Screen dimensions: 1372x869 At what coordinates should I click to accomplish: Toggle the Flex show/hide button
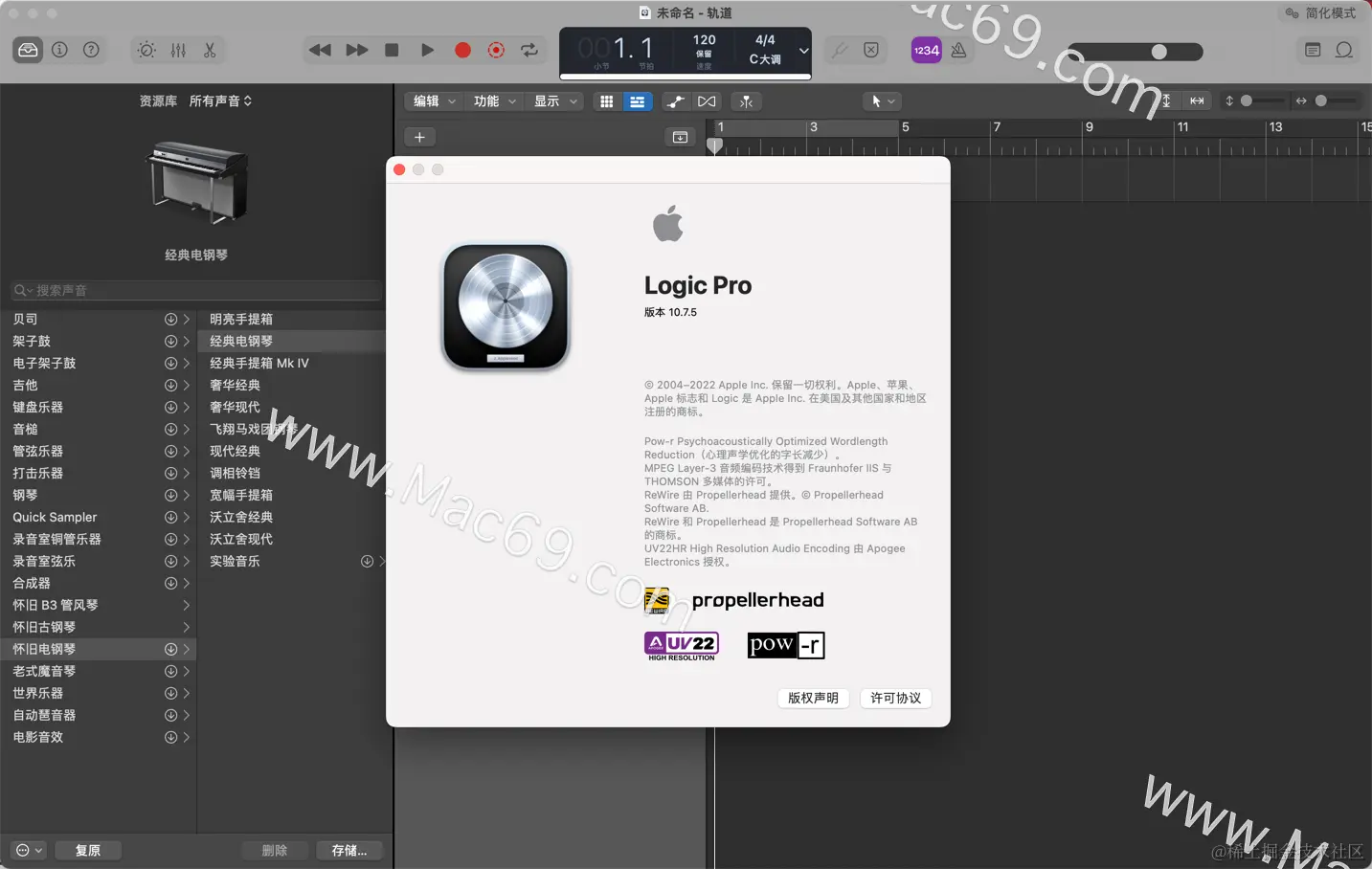[x=707, y=101]
